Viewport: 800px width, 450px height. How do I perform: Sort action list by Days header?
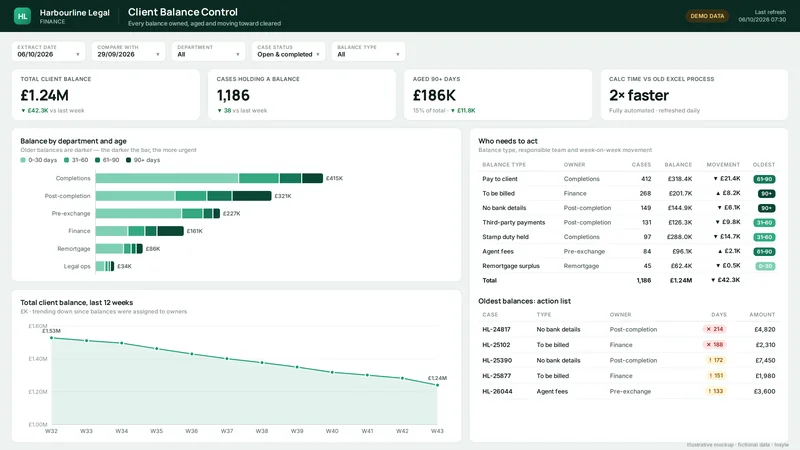719,315
